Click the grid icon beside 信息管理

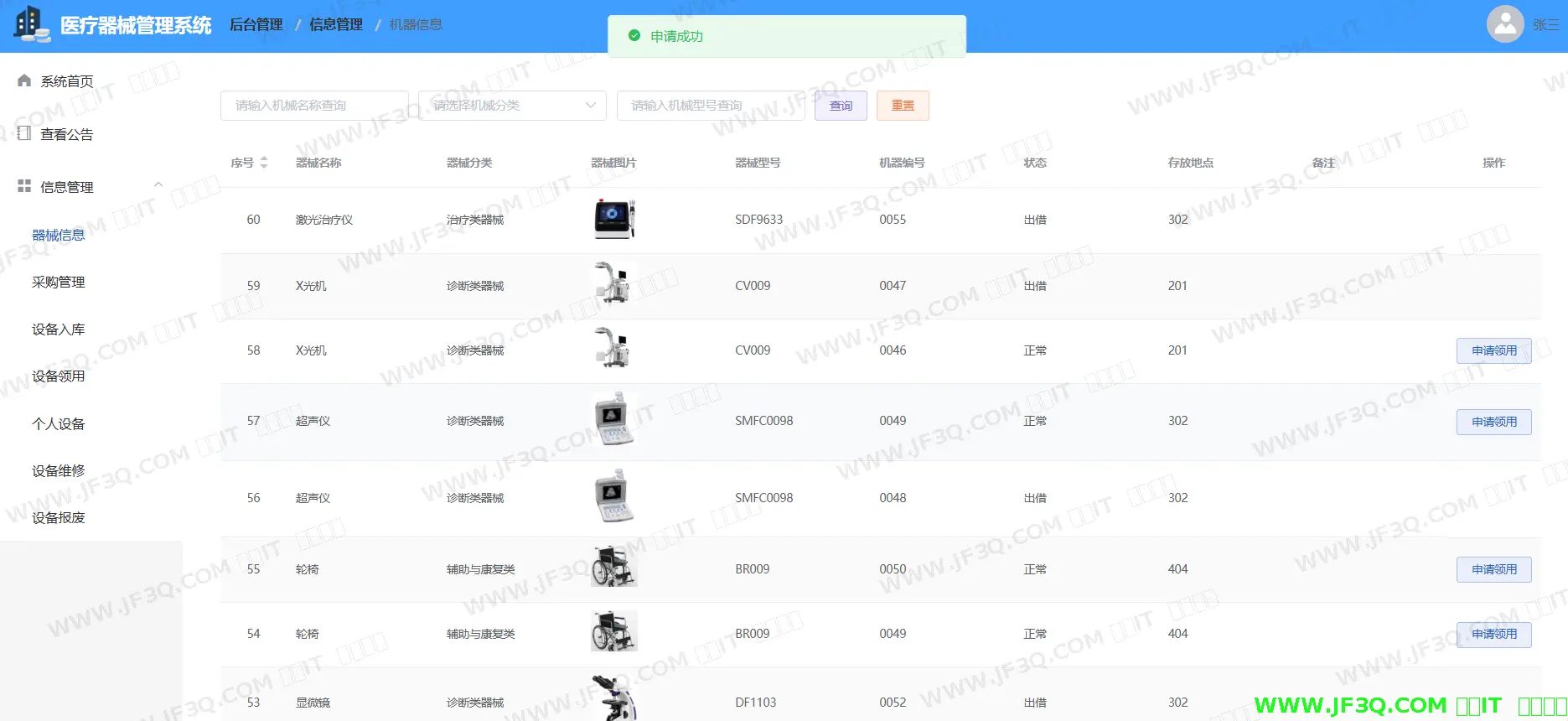pos(24,186)
